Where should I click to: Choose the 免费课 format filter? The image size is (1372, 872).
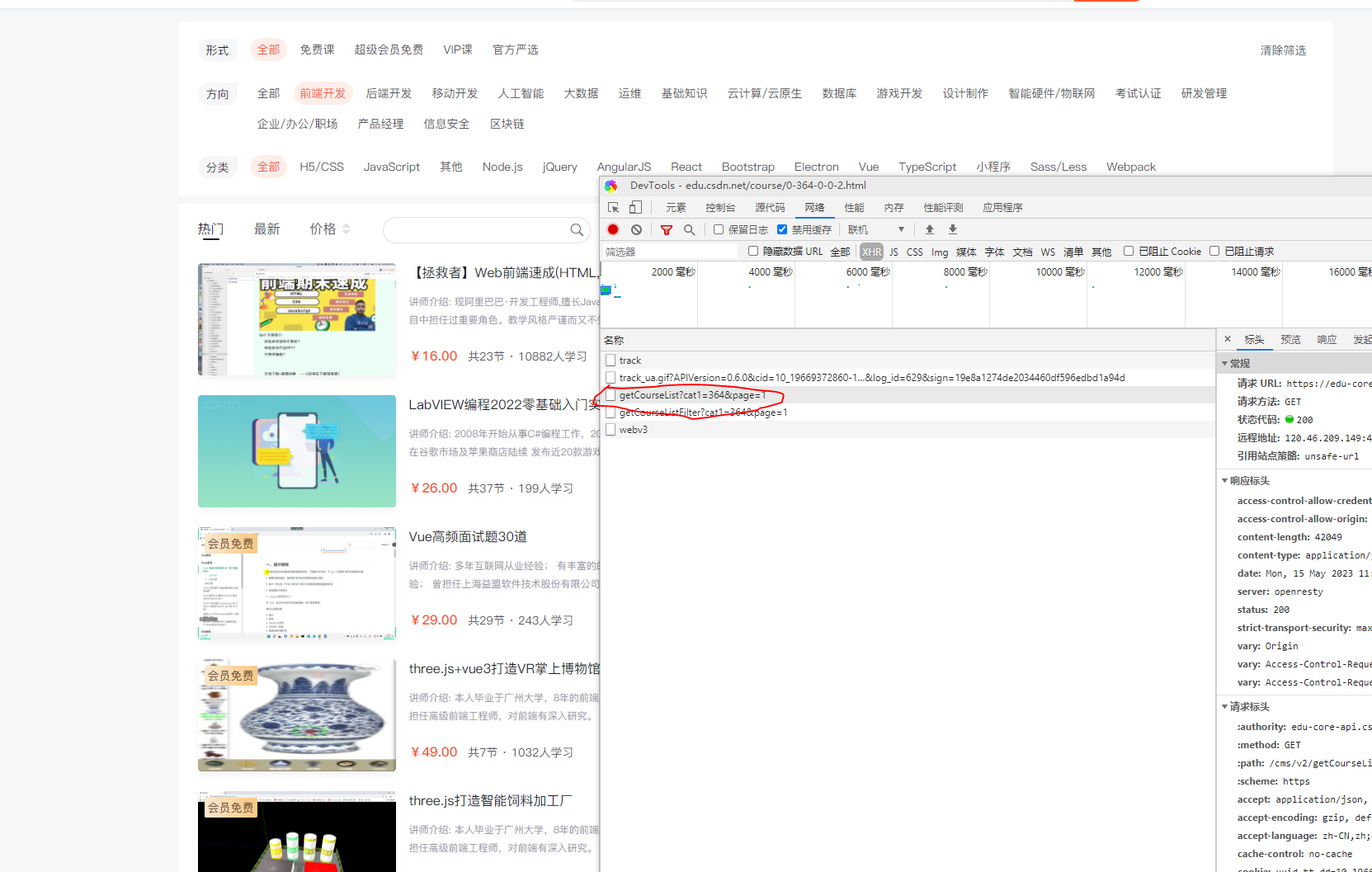click(x=317, y=49)
